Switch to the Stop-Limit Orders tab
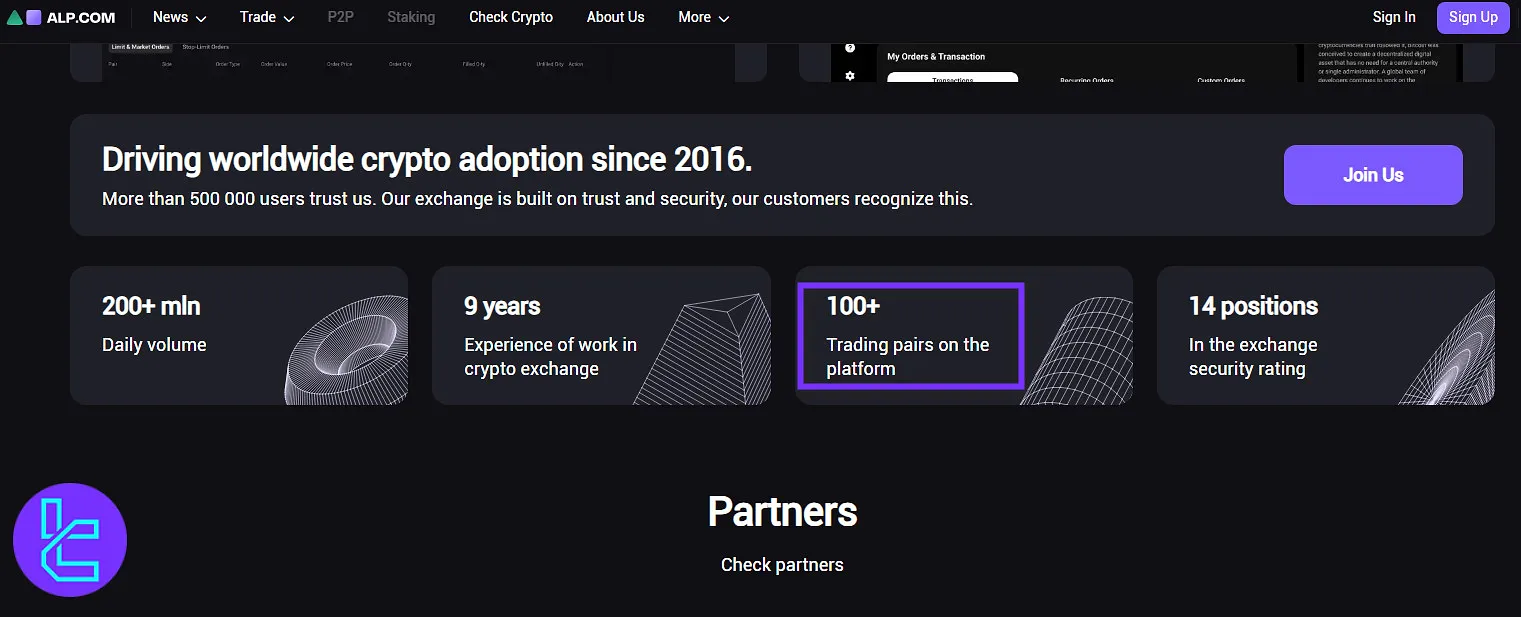Image resolution: width=1521 pixels, height=617 pixels. point(208,46)
